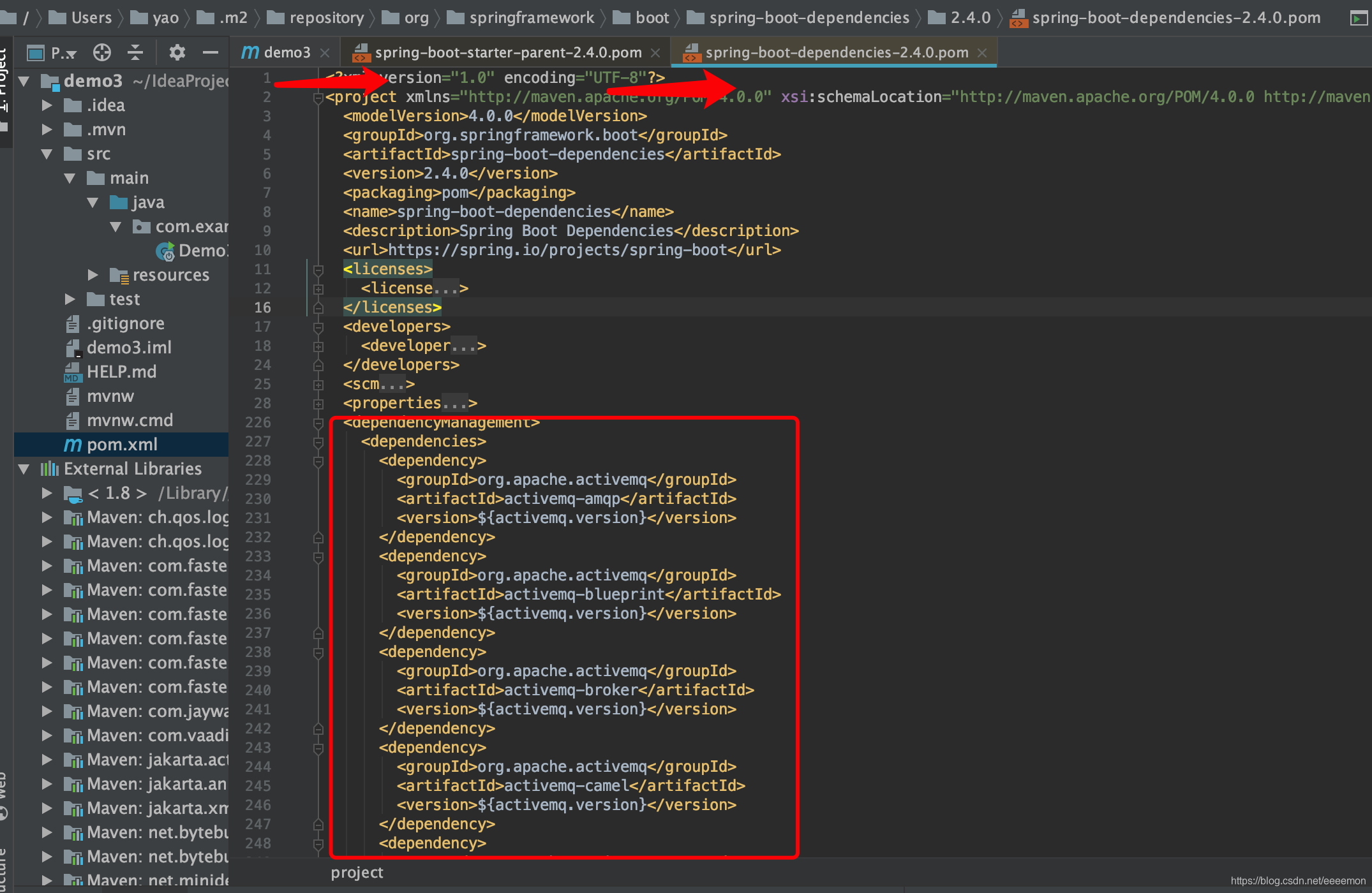Click the locate/select opened file target icon
Viewport: 1372px width, 893px height.
click(101, 52)
